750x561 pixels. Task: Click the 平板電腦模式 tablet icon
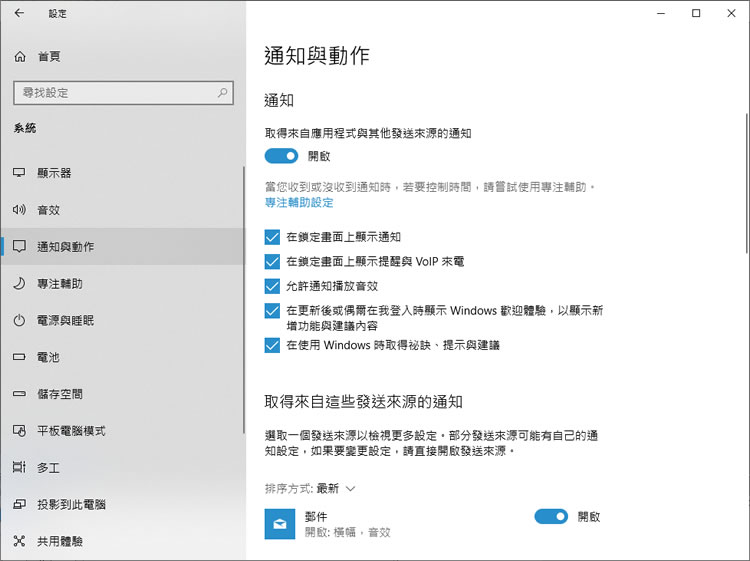click(x=19, y=430)
